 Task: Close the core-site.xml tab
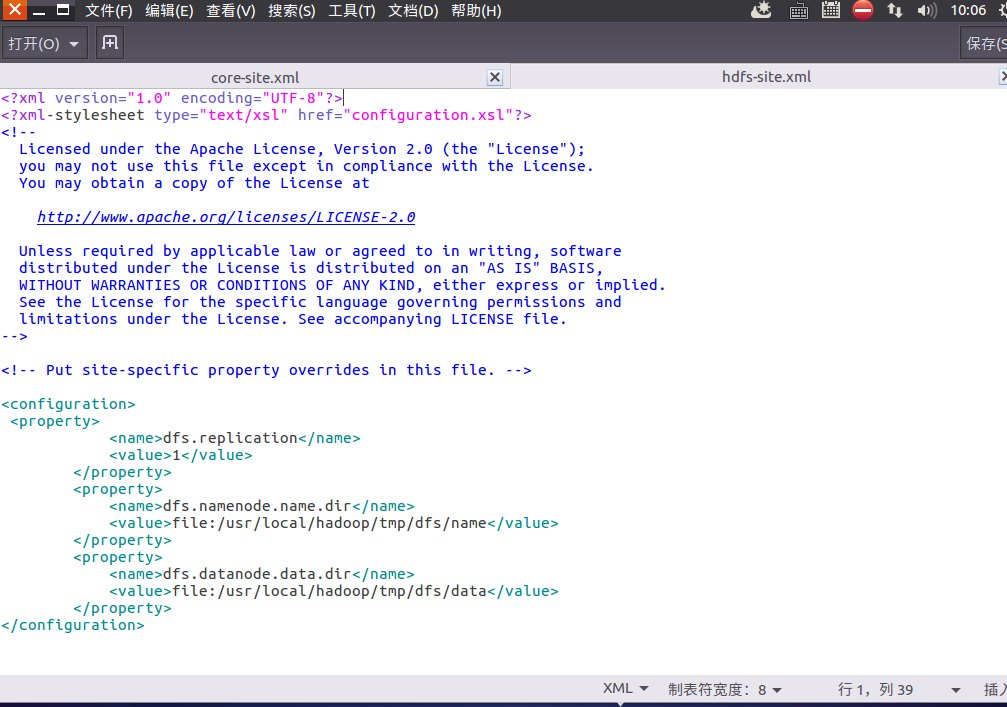[x=495, y=77]
